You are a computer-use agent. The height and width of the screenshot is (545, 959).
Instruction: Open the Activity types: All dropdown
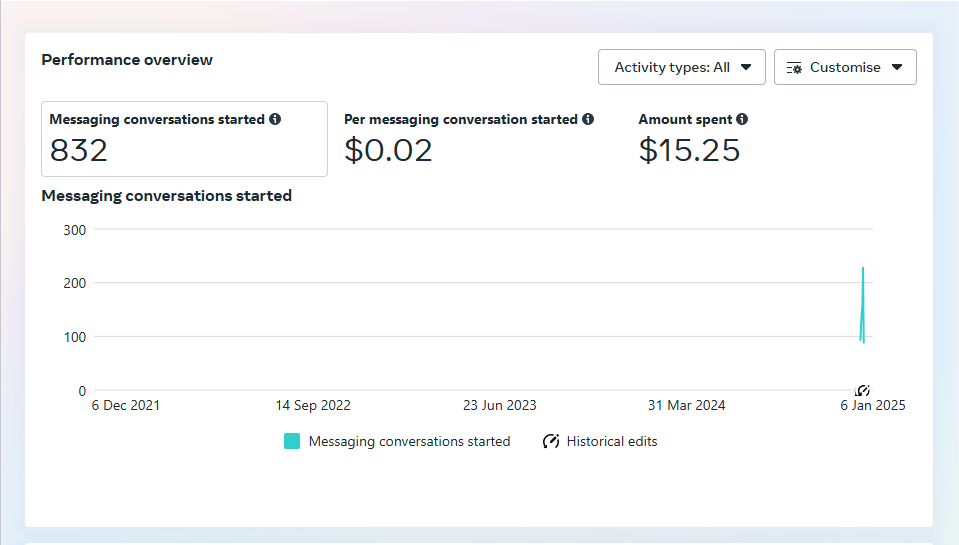pyautogui.click(x=681, y=68)
